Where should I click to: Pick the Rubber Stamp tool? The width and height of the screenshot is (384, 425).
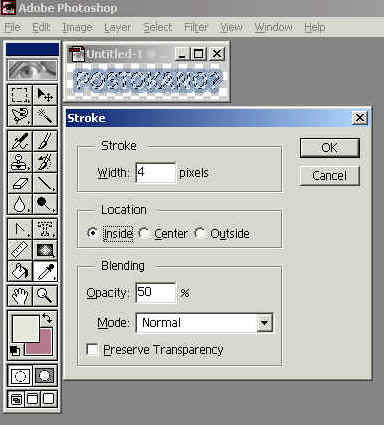tap(20, 162)
